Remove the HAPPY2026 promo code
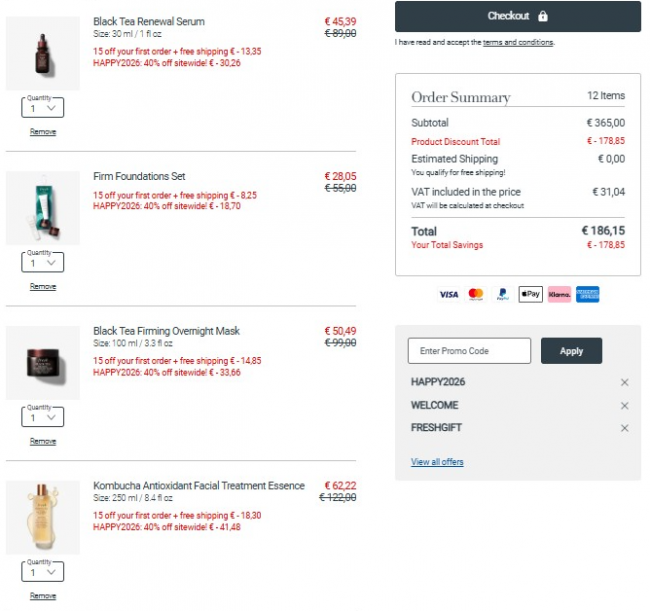This screenshot has height=611, width=650. click(x=624, y=382)
